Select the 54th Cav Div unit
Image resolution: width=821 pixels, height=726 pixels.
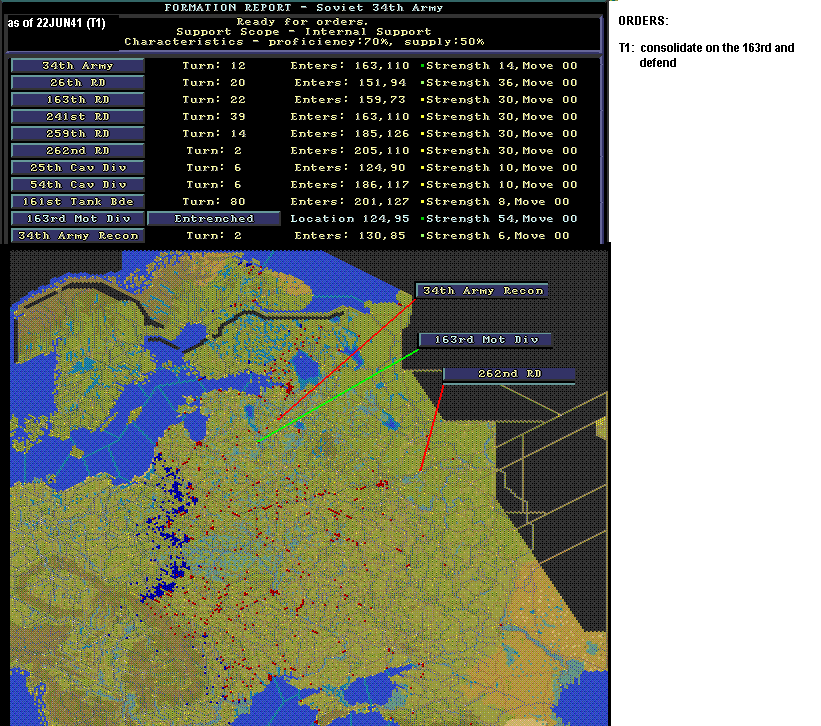pyautogui.click(x=77, y=185)
